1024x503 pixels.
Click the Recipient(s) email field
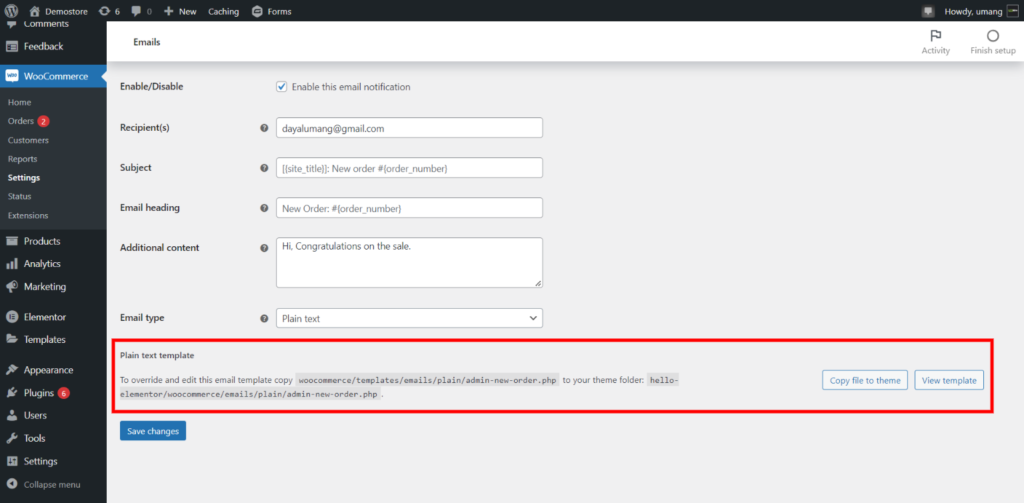click(409, 128)
